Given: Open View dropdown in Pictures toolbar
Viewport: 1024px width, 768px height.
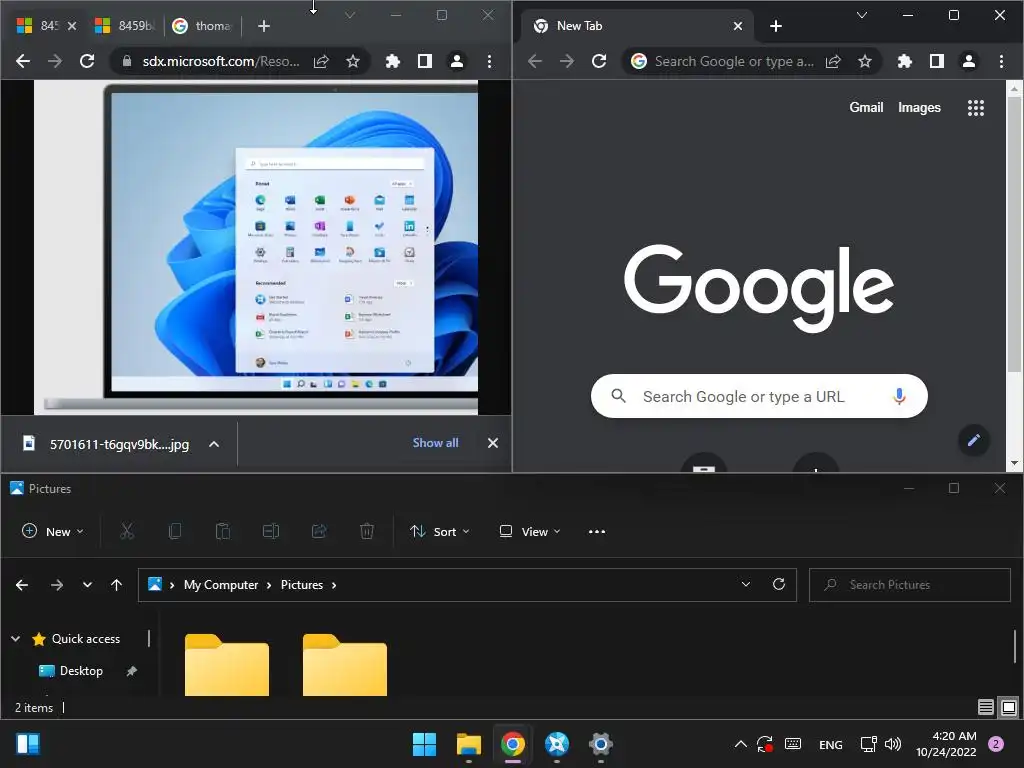Looking at the screenshot, I should (x=530, y=532).
